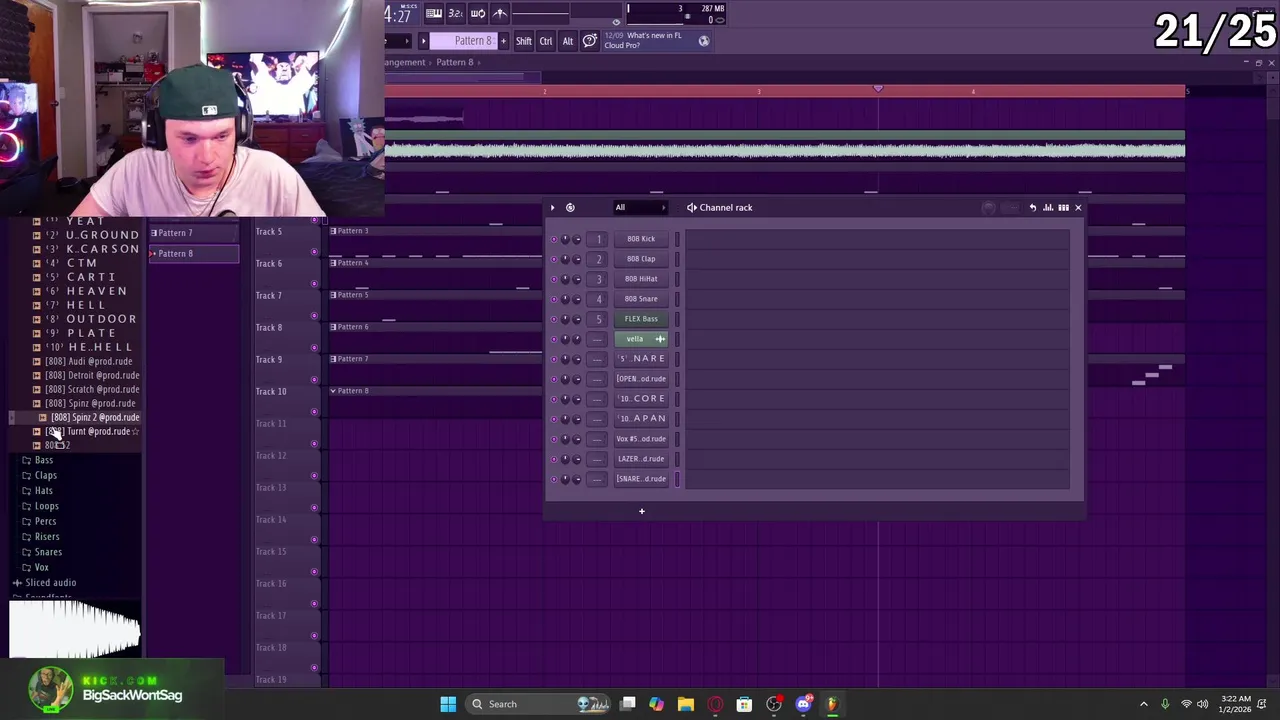Image resolution: width=1280 pixels, height=720 pixels.
Task: Click the playhead marker on timeline ruler
Action: 878,89
